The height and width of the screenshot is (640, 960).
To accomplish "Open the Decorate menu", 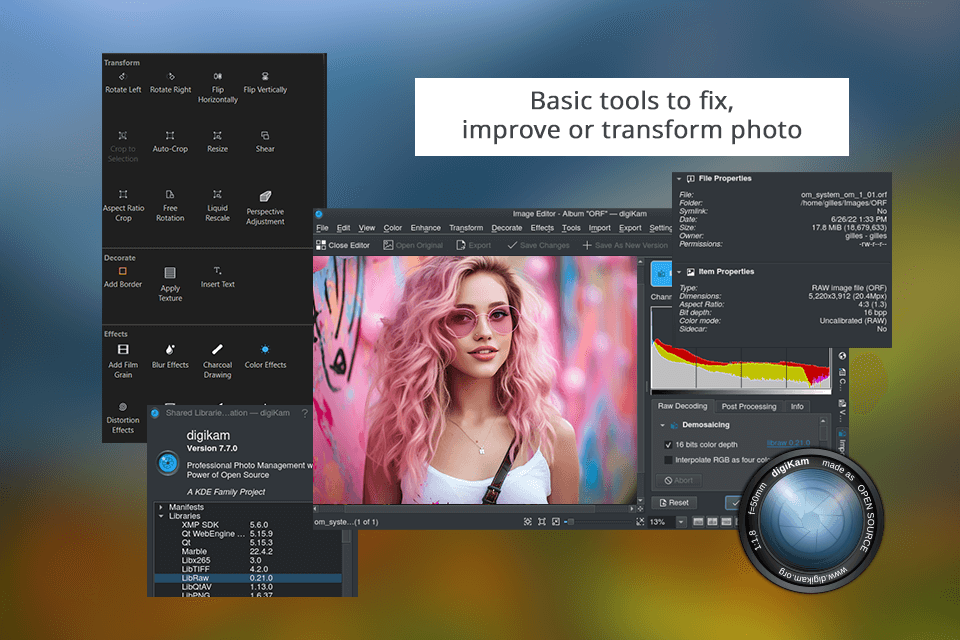I will pos(507,228).
